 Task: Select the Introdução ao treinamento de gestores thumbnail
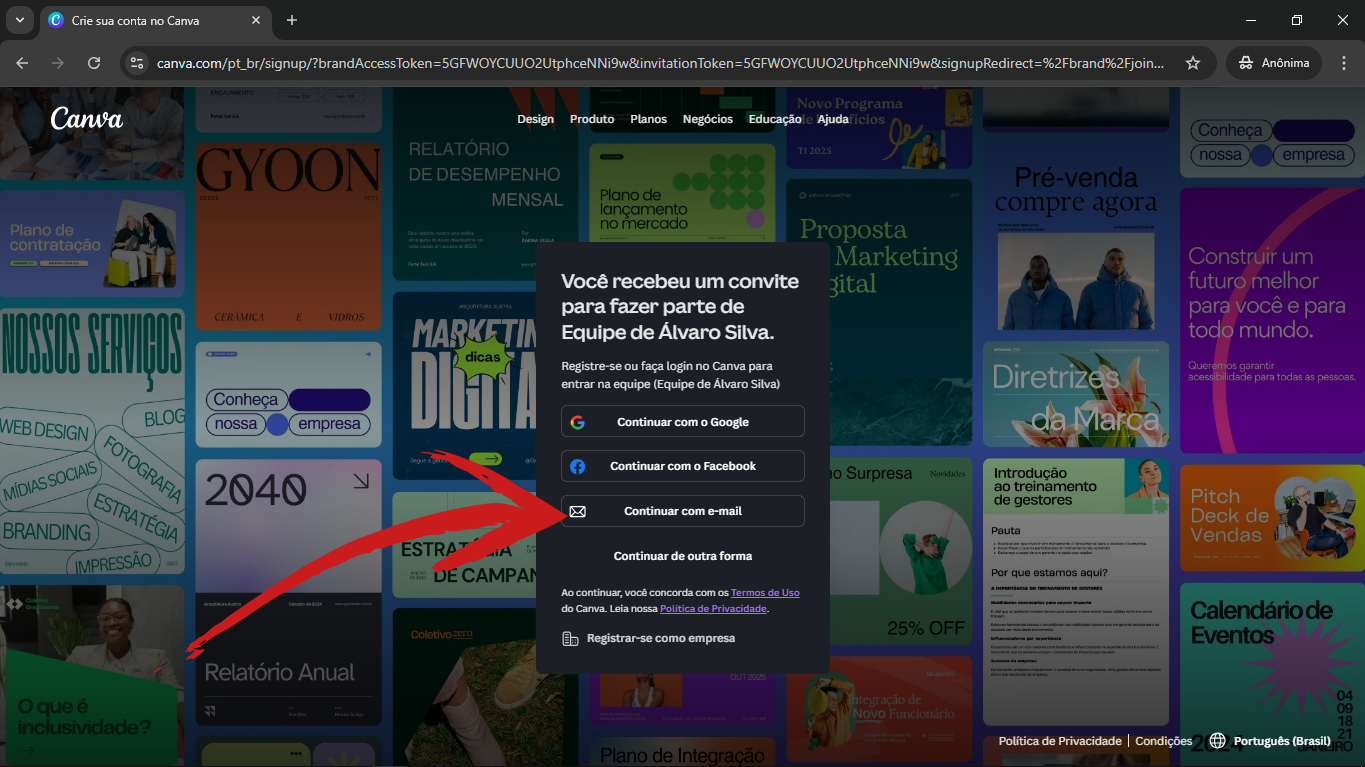[1075, 592]
